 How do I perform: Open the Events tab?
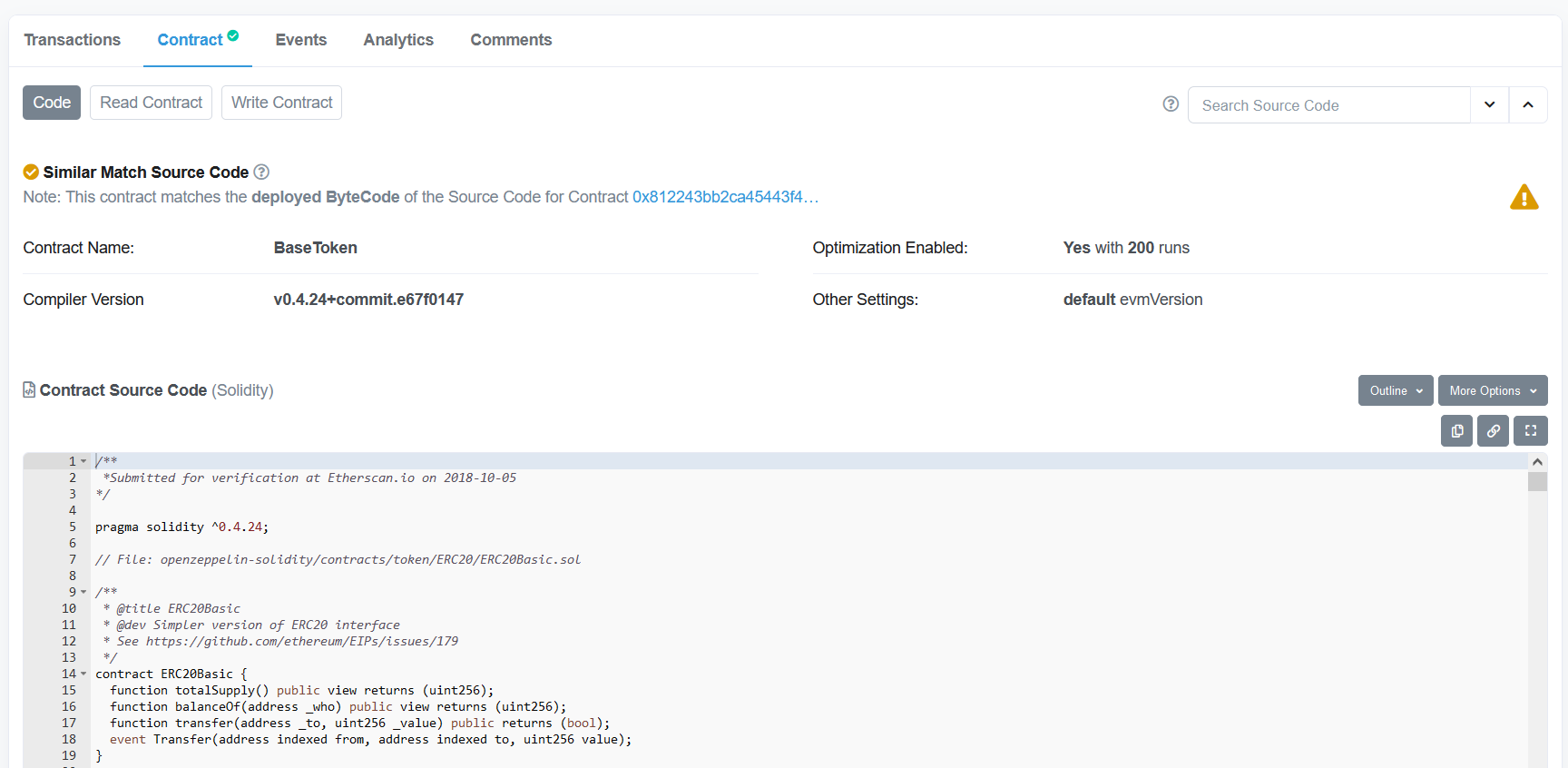(300, 40)
